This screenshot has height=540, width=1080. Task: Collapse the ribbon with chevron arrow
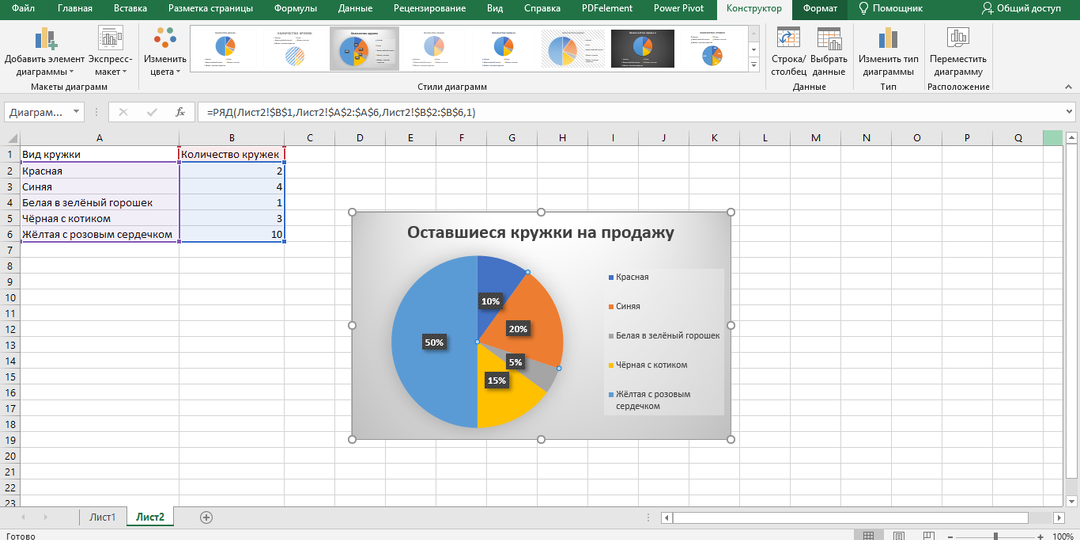[x=1069, y=86]
